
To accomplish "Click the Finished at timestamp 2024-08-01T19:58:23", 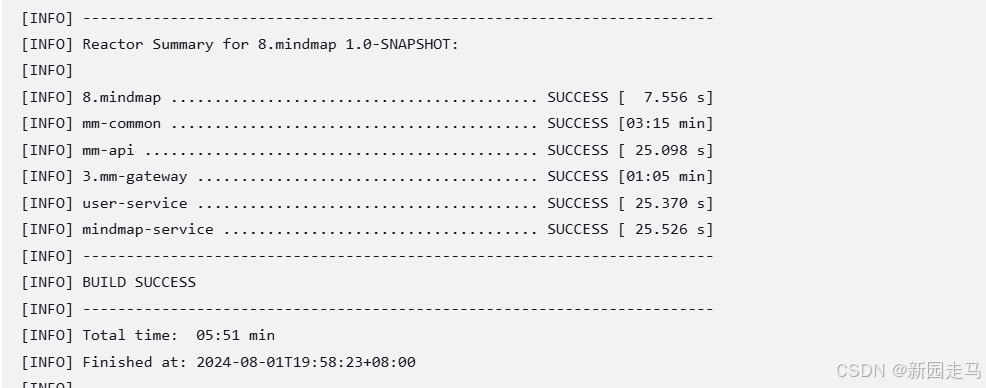I will click(306, 362).
